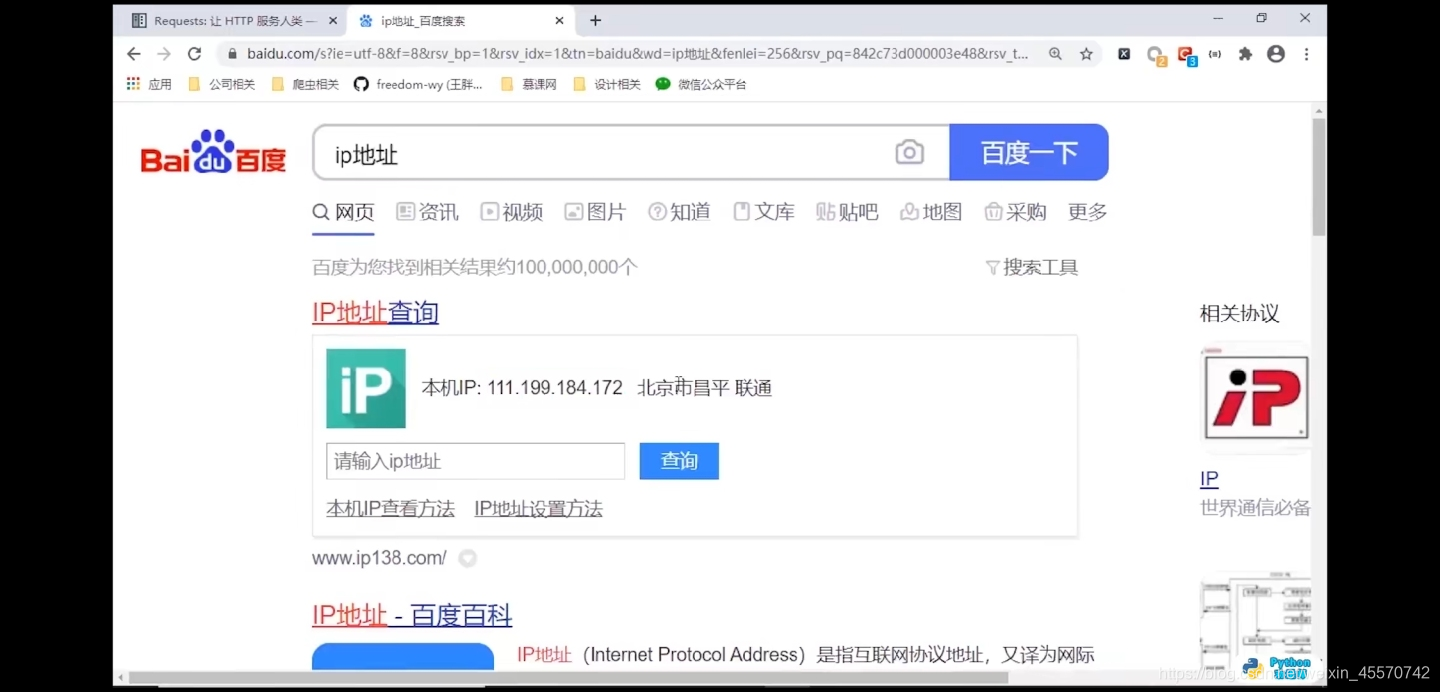
Task: Click the text 北京市昌平 联通
Action: tap(705, 388)
